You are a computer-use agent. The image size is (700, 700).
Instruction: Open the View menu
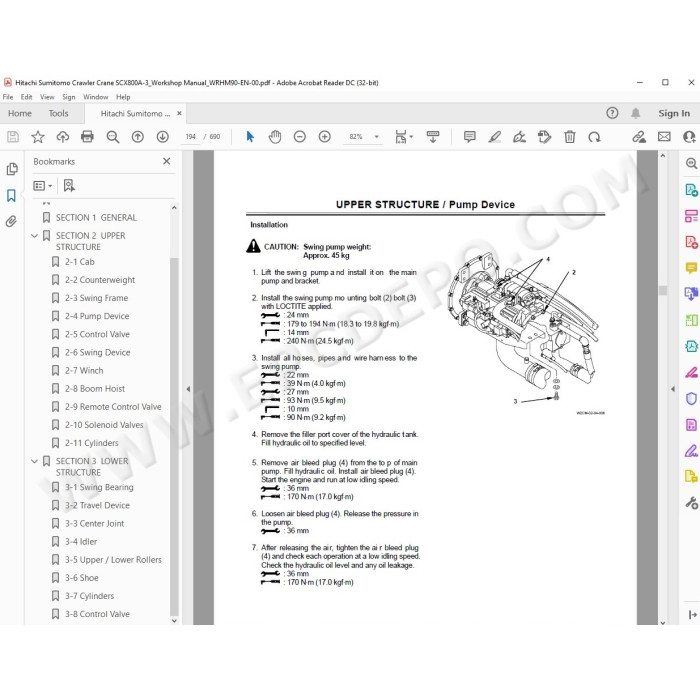(x=47, y=97)
